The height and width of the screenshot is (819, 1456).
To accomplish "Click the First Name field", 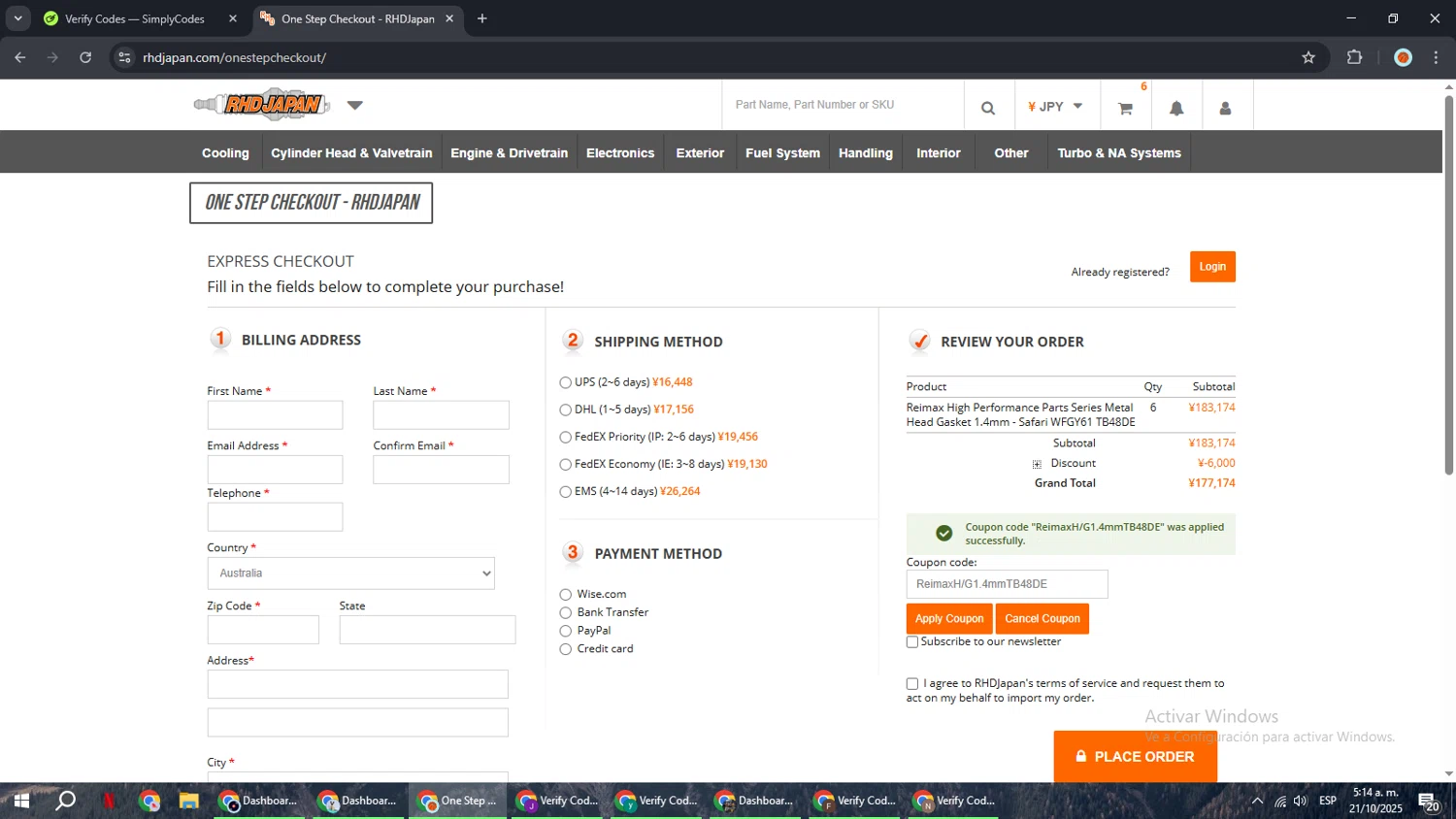I will tap(275, 415).
